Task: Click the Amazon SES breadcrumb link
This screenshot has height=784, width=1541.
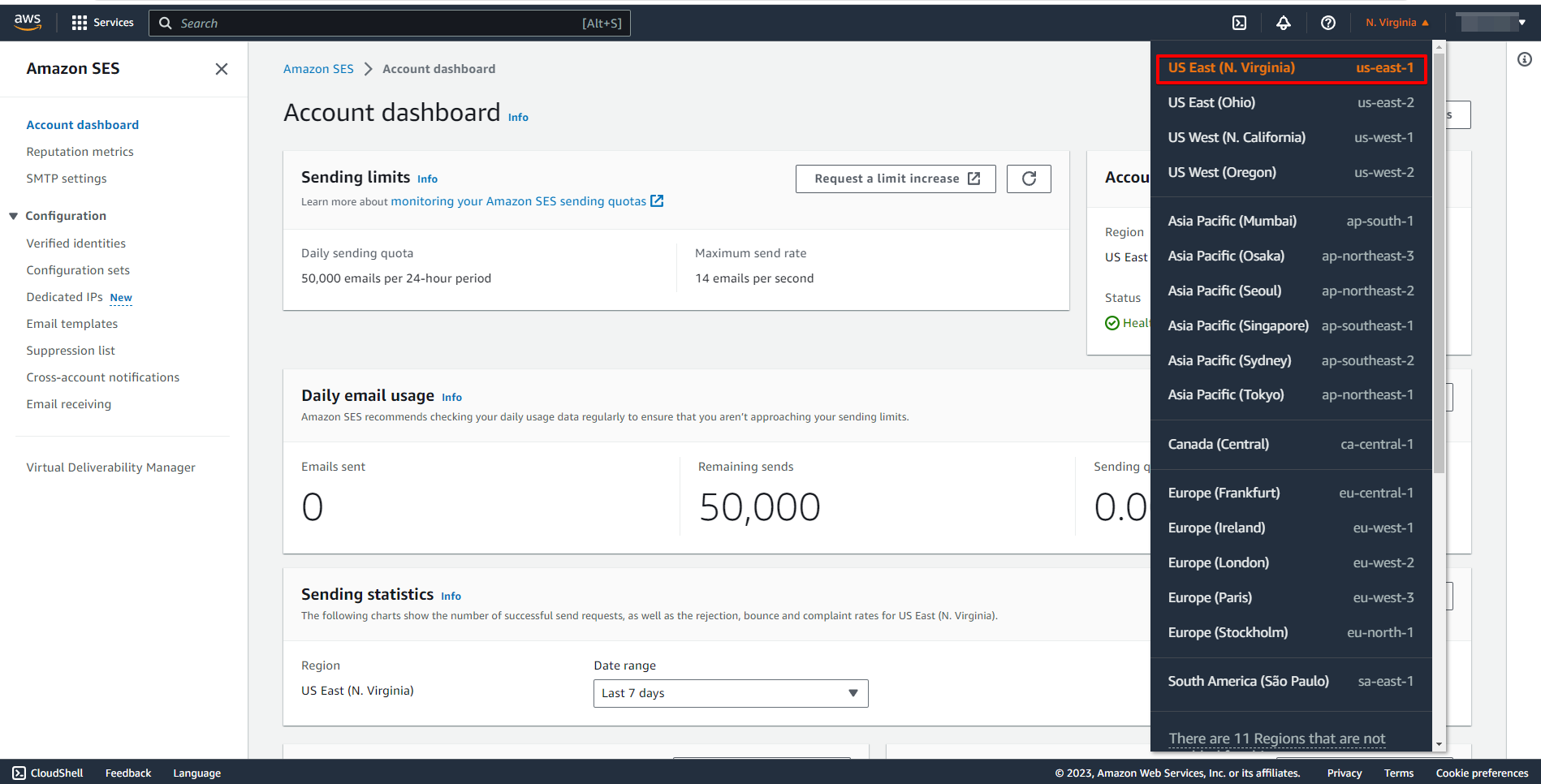Action: pos(318,69)
